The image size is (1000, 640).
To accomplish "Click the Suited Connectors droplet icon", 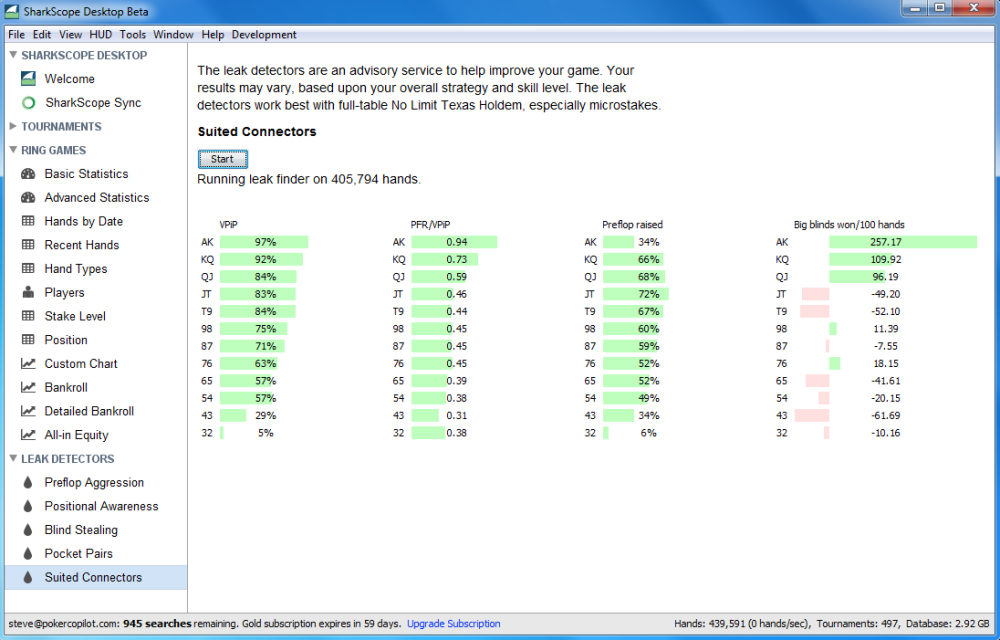I will [x=28, y=578].
